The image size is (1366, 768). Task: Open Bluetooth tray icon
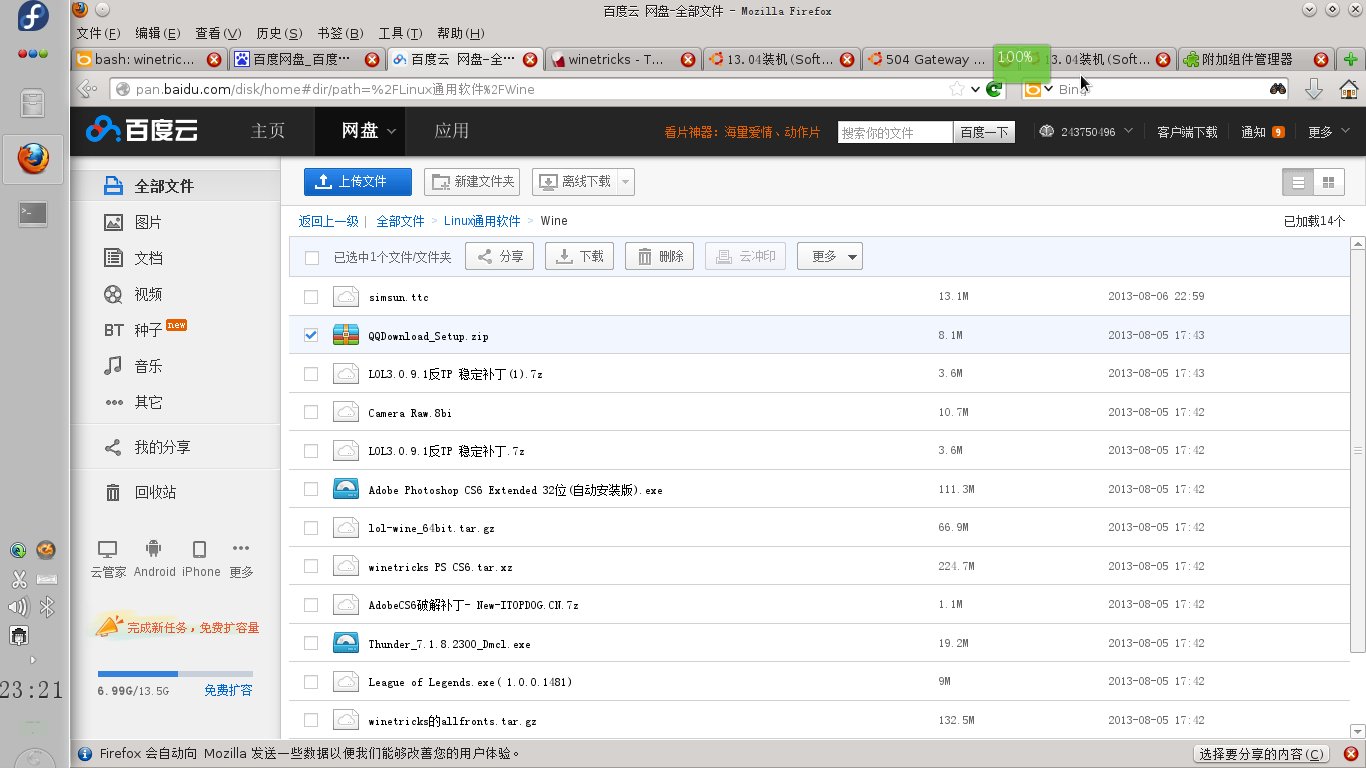point(46,607)
